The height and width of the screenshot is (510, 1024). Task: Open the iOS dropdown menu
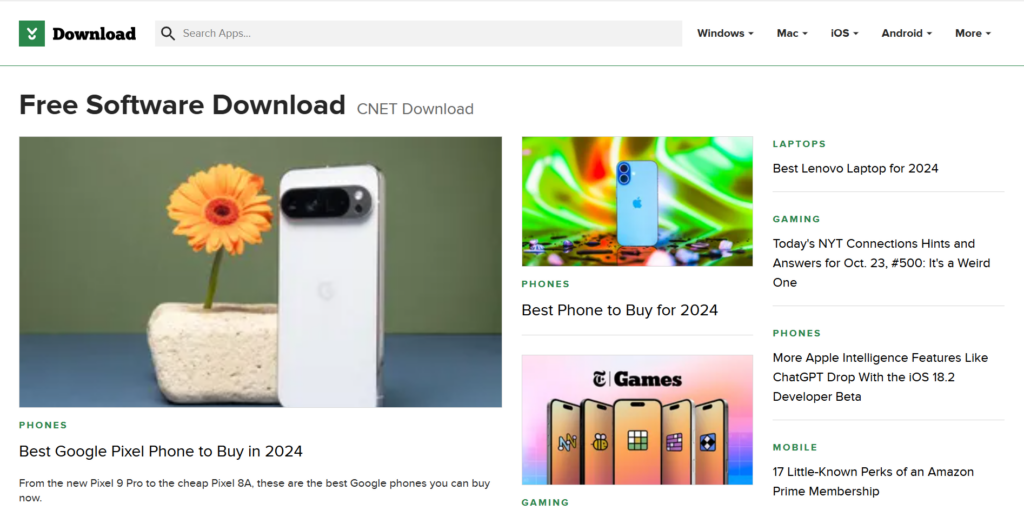click(x=844, y=33)
